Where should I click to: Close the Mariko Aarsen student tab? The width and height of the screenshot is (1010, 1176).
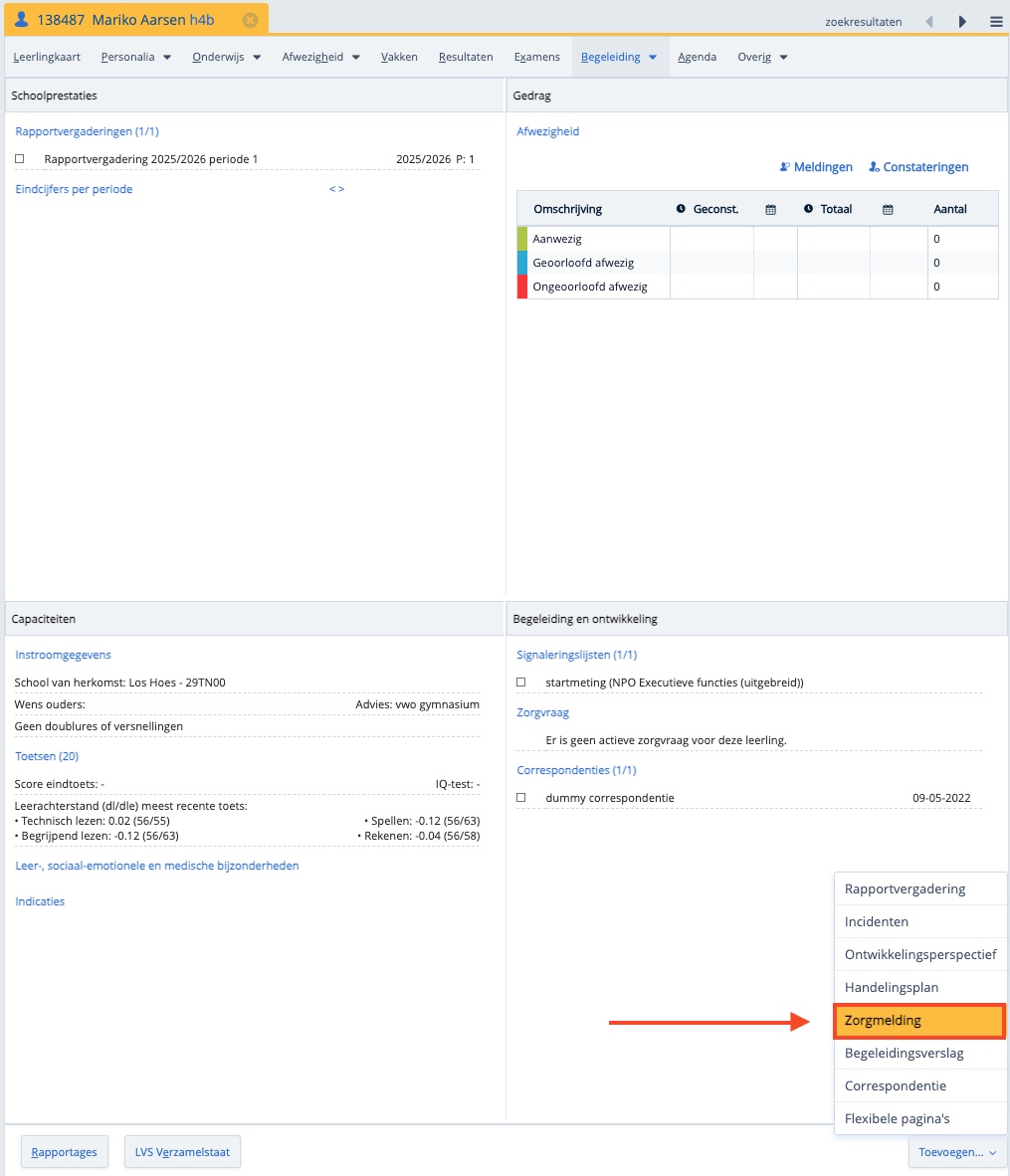pos(250,20)
